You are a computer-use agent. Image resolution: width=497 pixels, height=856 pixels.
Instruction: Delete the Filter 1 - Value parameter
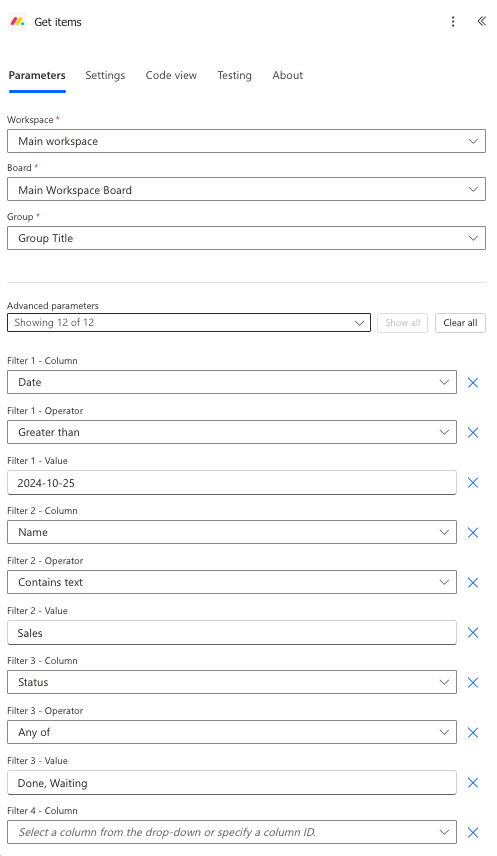click(473, 483)
